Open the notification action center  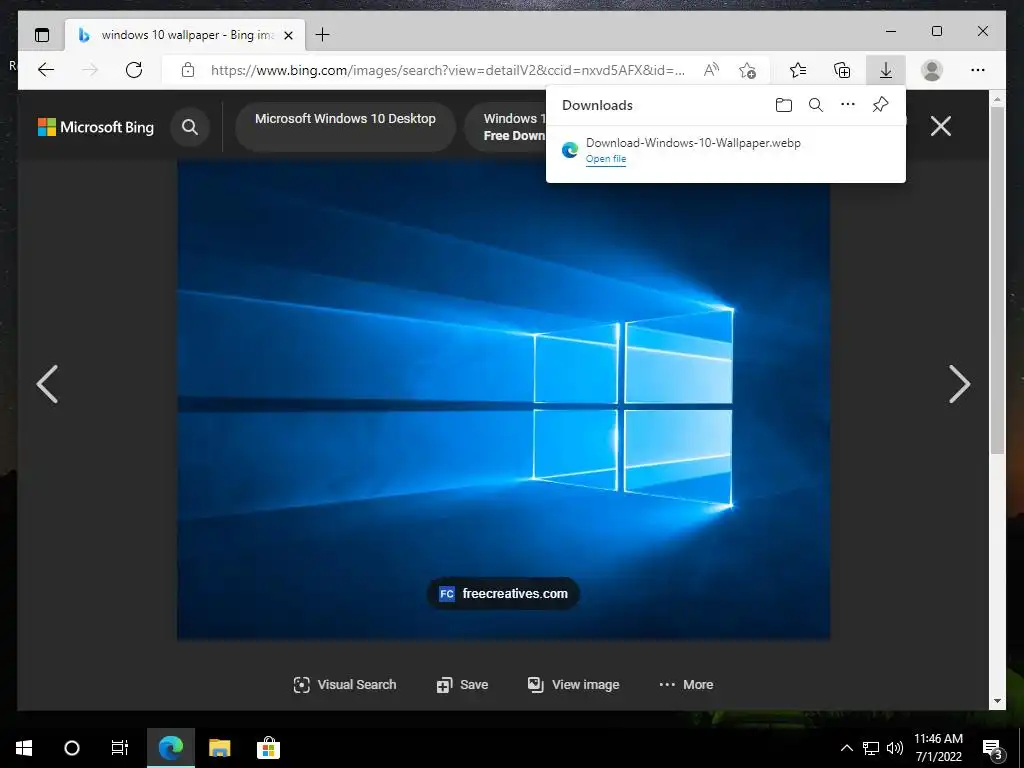click(992, 749)
